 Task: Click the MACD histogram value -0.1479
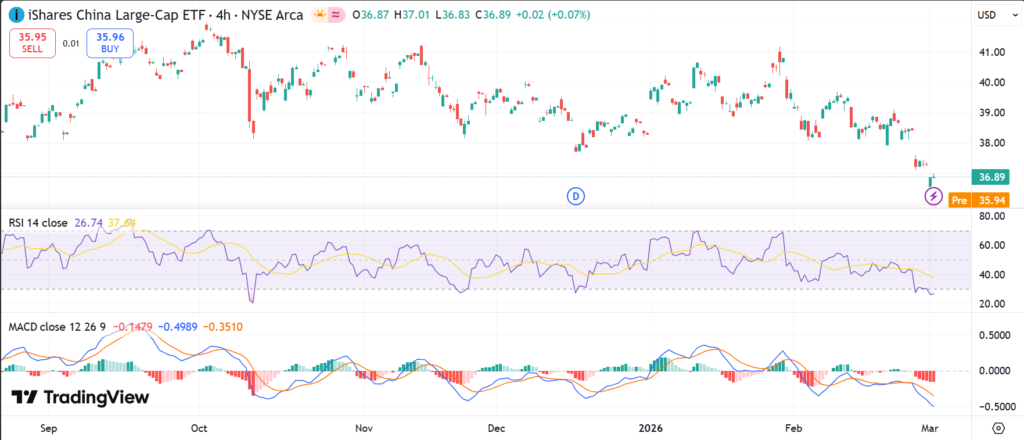134,327
